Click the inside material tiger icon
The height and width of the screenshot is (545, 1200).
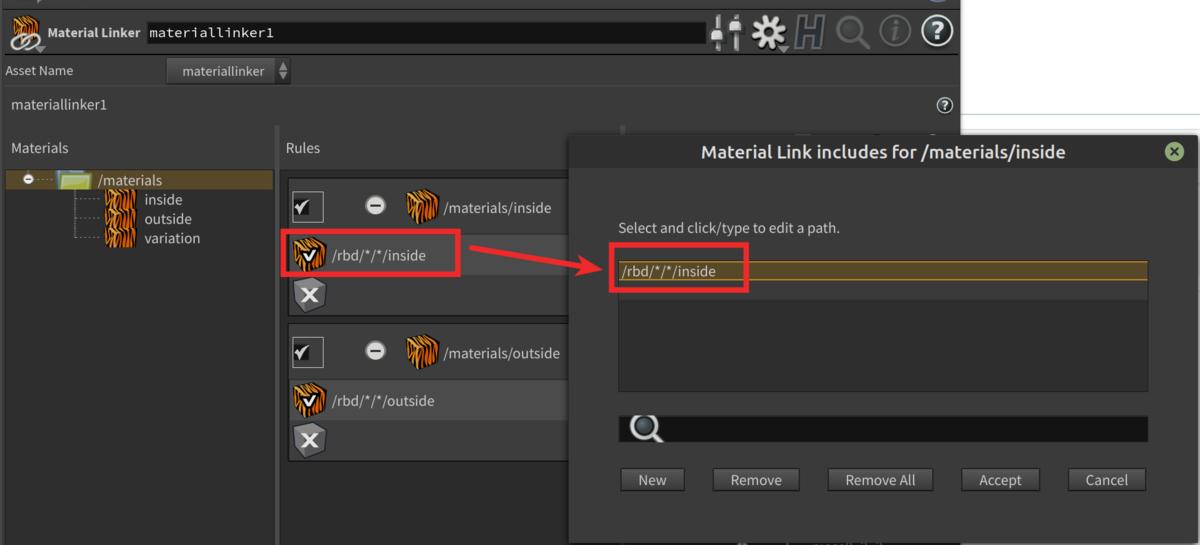pos(120,200)
